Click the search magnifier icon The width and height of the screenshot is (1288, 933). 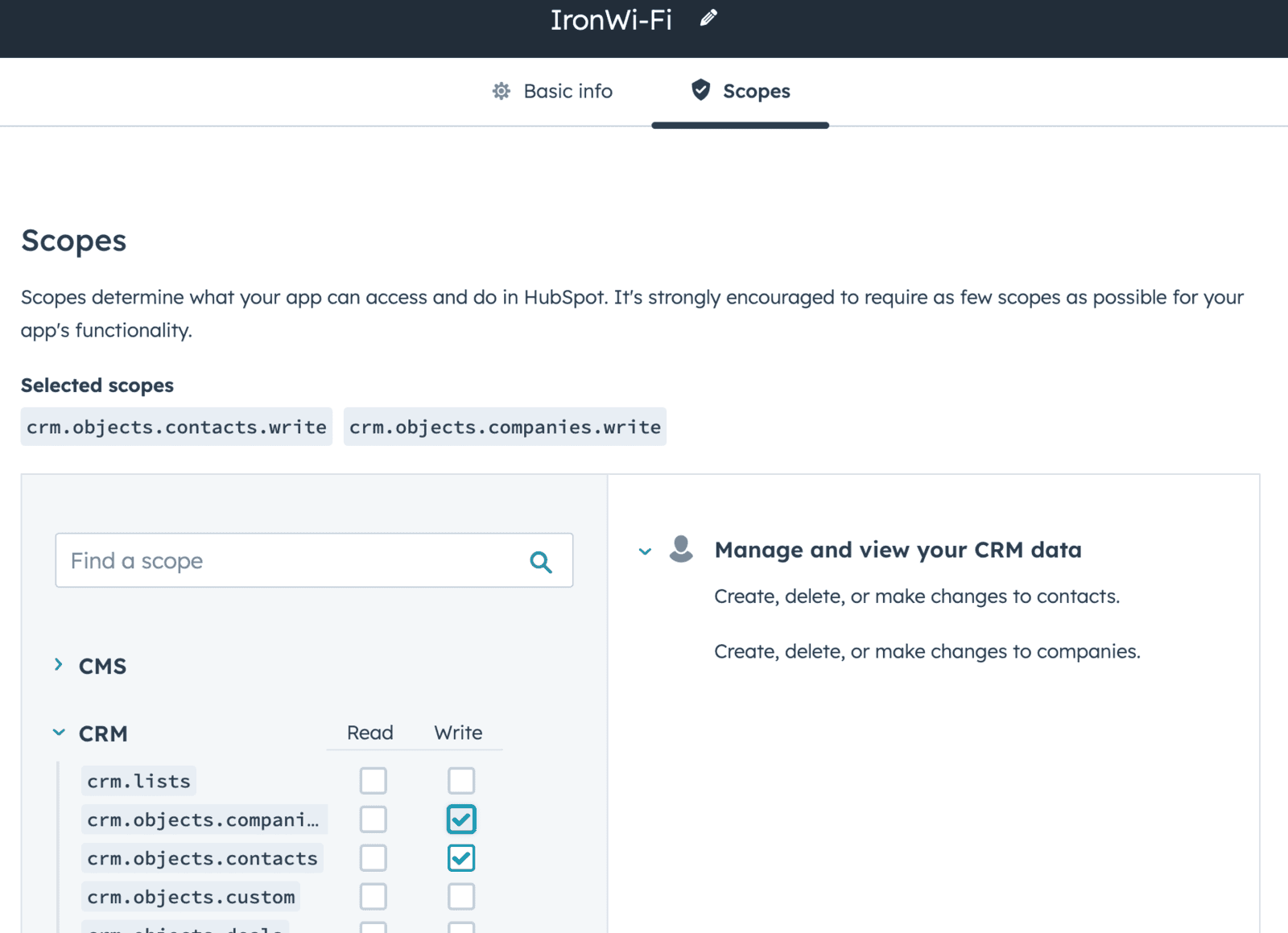click(x=541, y=561)
